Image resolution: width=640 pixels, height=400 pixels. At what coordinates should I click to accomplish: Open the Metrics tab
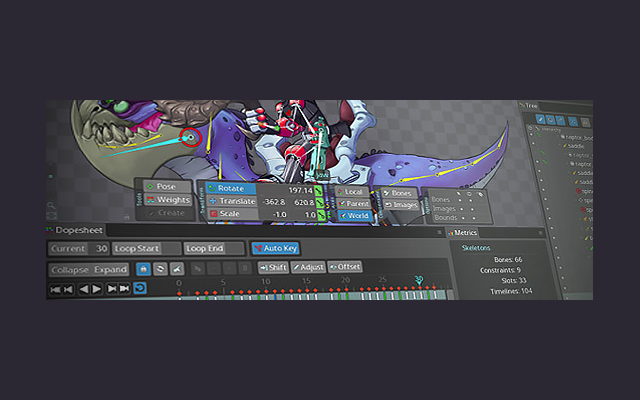coord(462,232)
